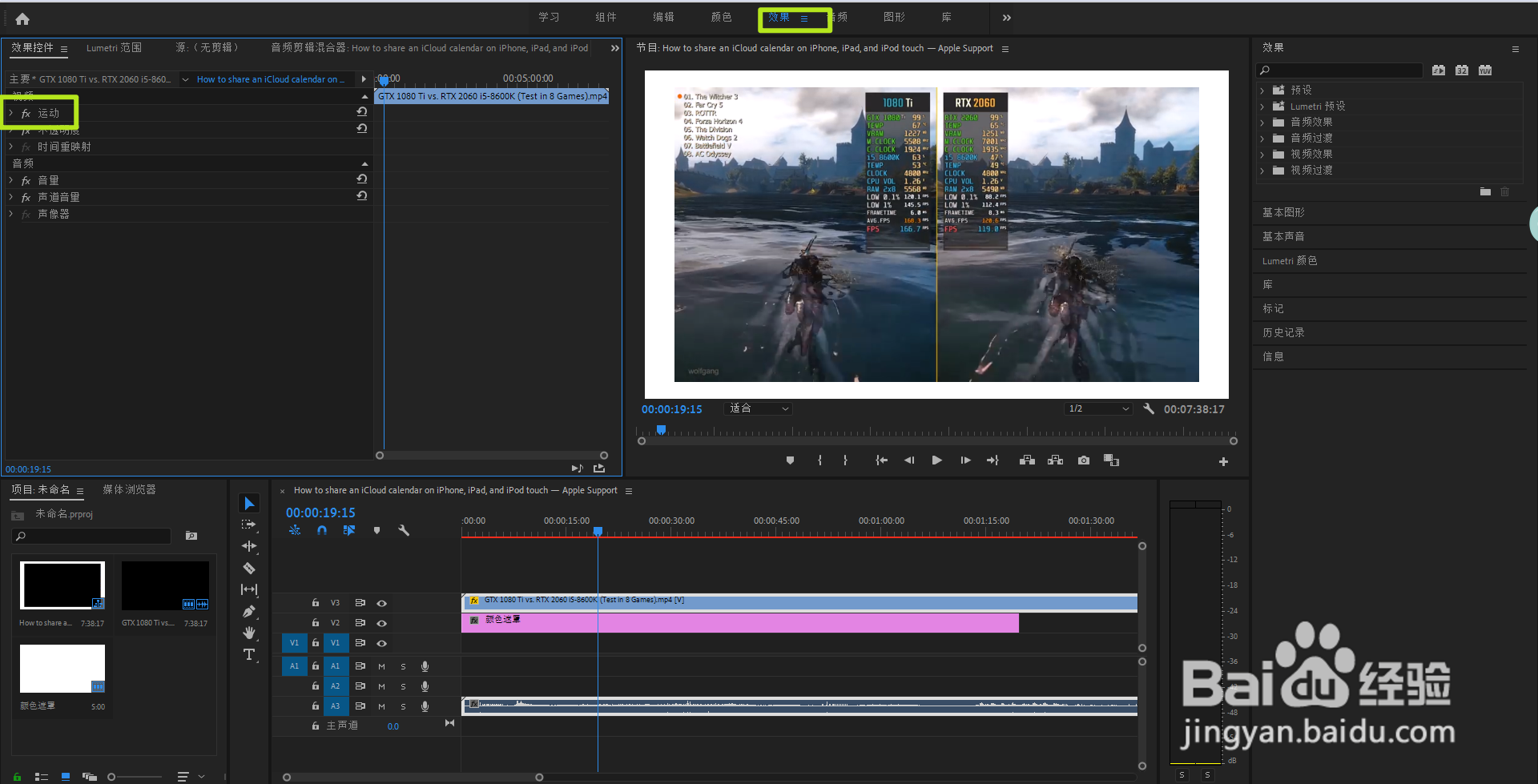
Task: Expand Audio Effects (音频效果) folder
Action: coord(1262,123)
